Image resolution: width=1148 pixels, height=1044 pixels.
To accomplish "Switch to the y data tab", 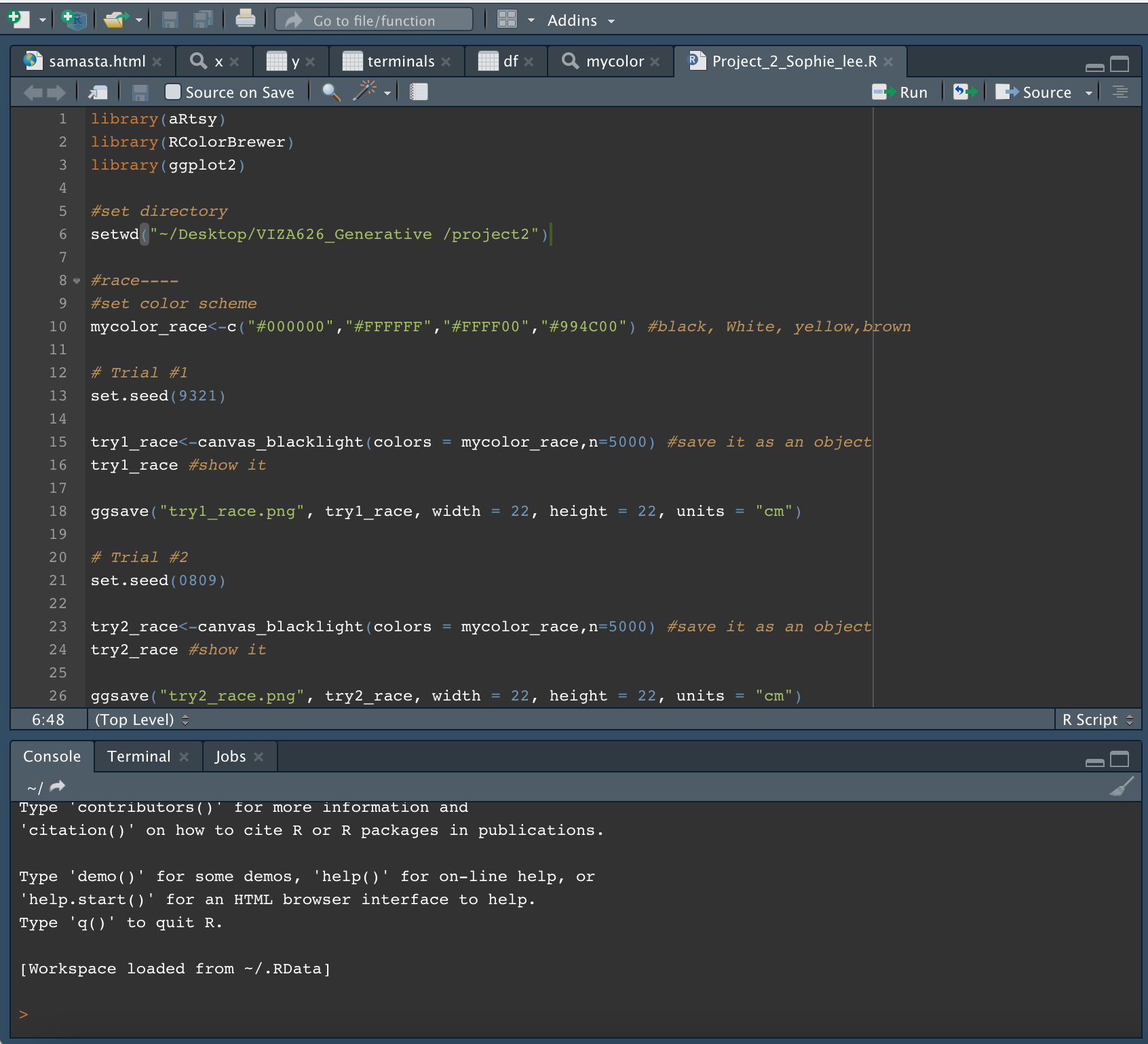I will [295, 62].
